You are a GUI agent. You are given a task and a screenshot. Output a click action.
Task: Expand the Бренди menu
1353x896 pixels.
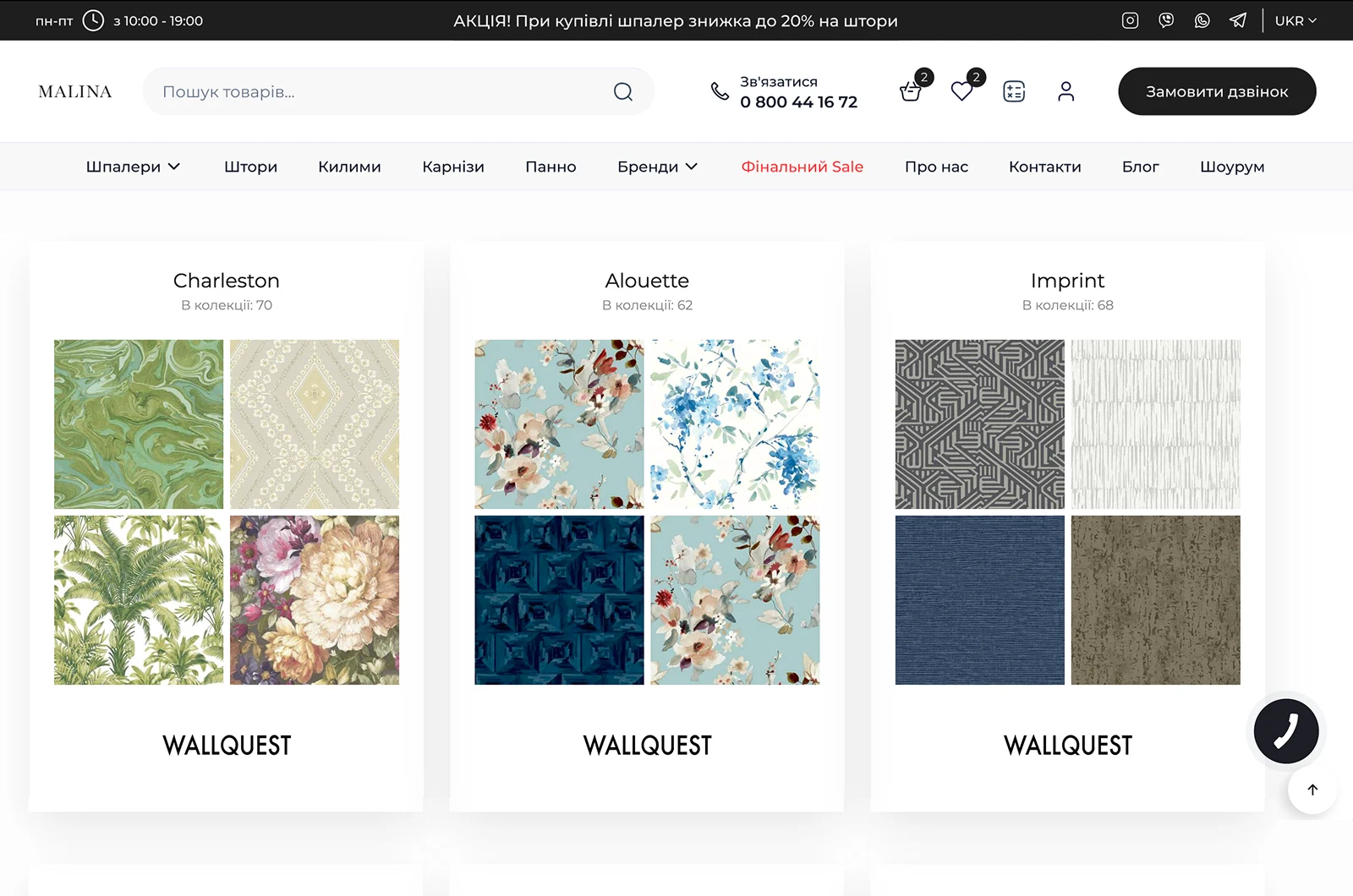click(x=657, y=167)
